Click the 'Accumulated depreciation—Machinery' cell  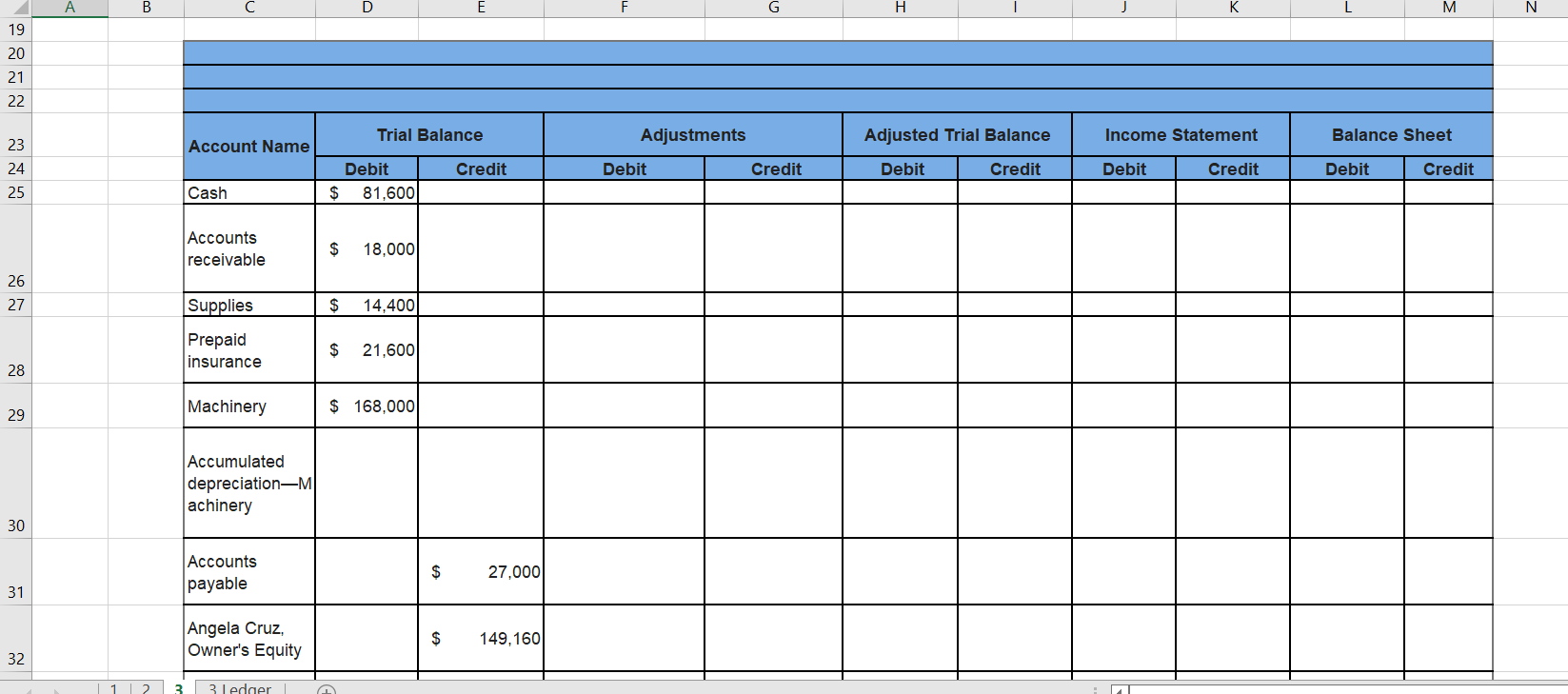(249, 483)
